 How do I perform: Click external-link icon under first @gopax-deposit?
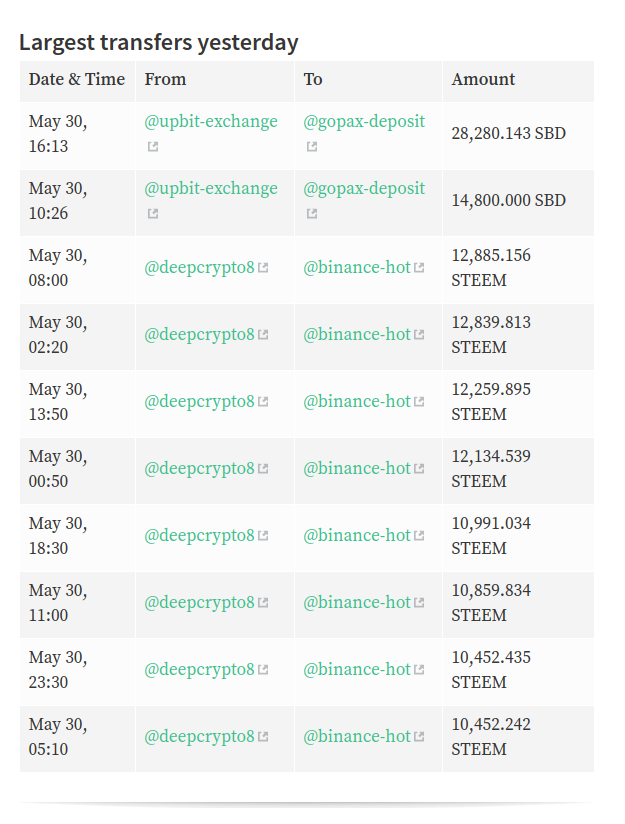(x=312, y=147)
